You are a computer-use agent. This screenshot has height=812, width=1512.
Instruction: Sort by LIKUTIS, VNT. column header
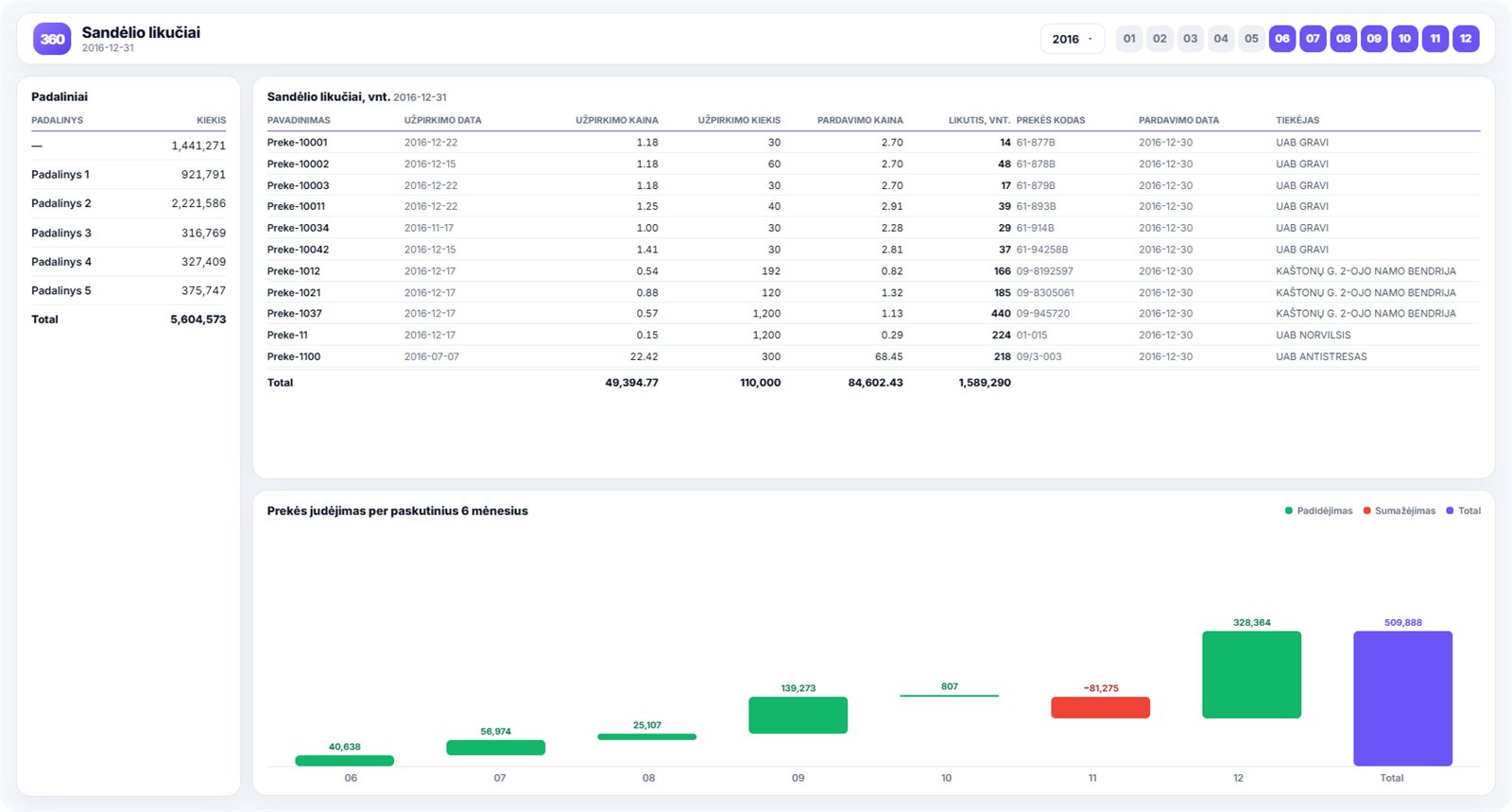(x=979, y=120)
